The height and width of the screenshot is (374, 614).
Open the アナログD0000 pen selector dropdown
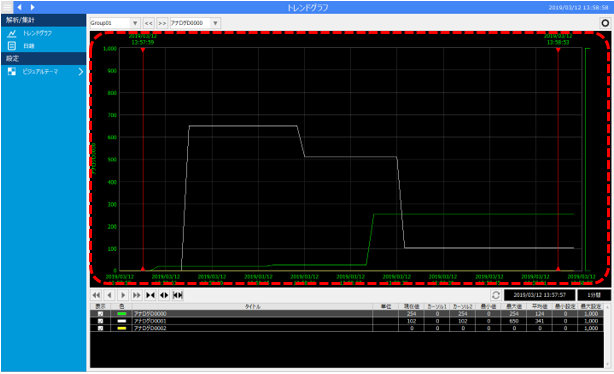pyautogui.click(x=215, y=23)
